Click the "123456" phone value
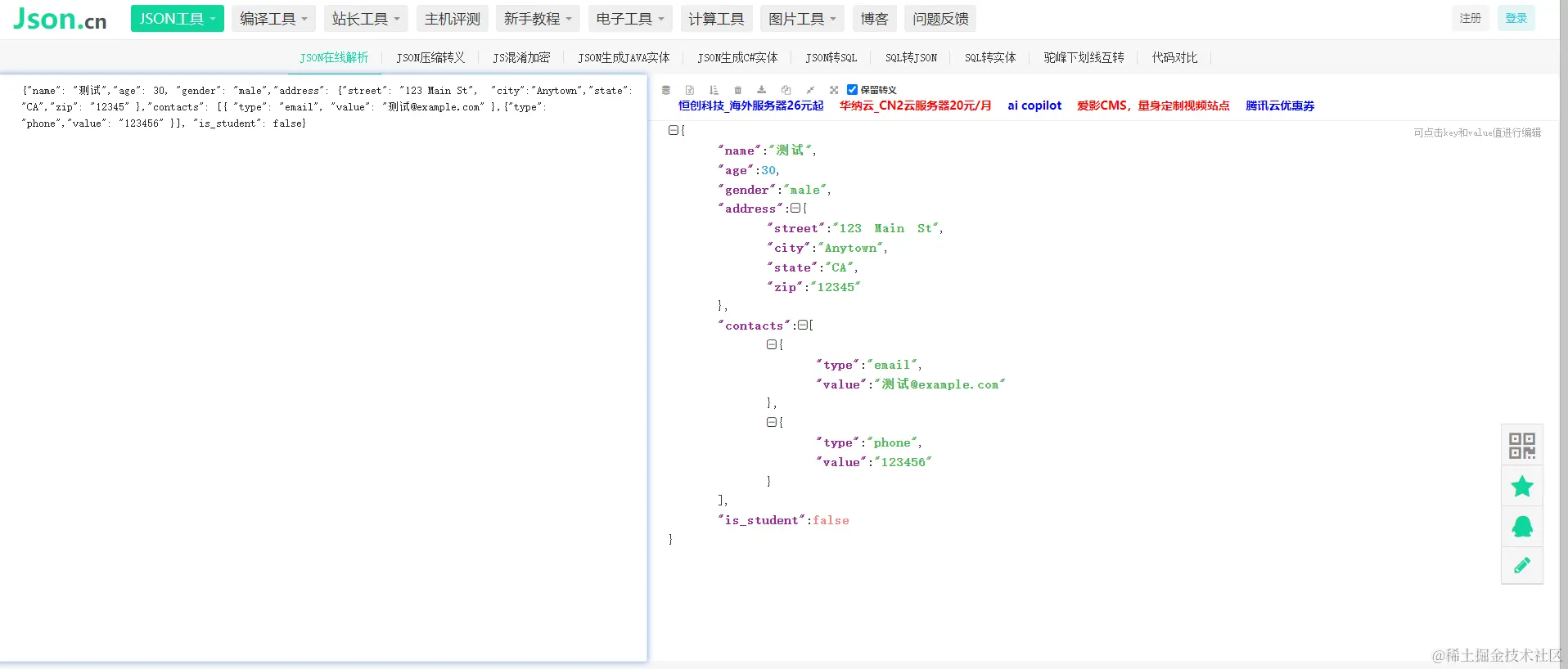The image size is (1568, 669). tap(903, 462)
